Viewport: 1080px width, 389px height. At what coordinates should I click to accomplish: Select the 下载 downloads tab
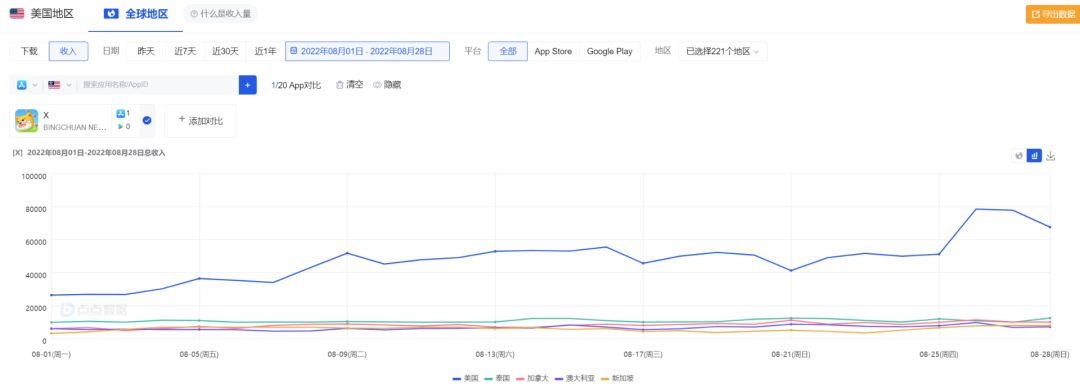click(29, 52)
